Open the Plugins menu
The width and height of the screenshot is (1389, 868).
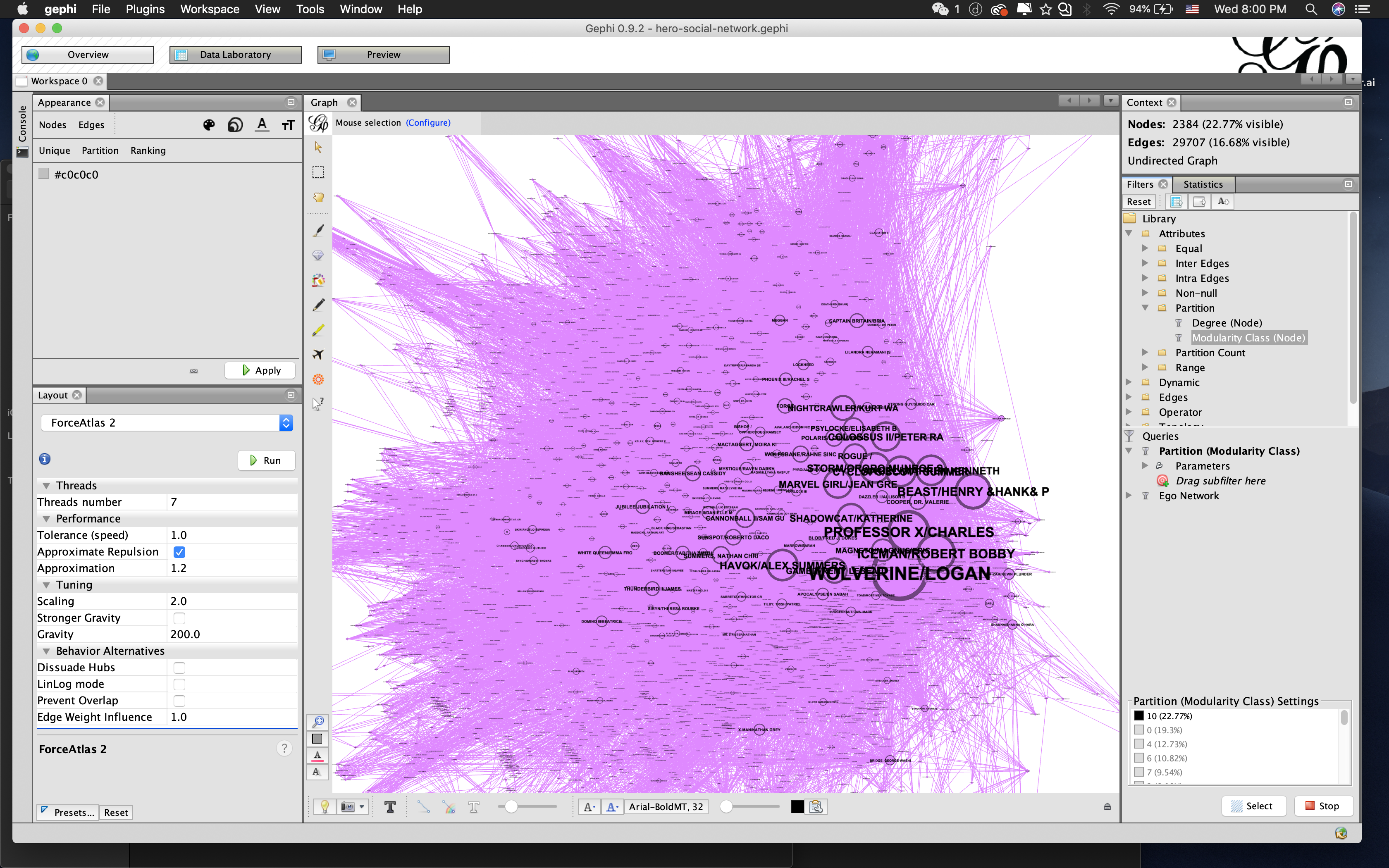coord(145,9)
